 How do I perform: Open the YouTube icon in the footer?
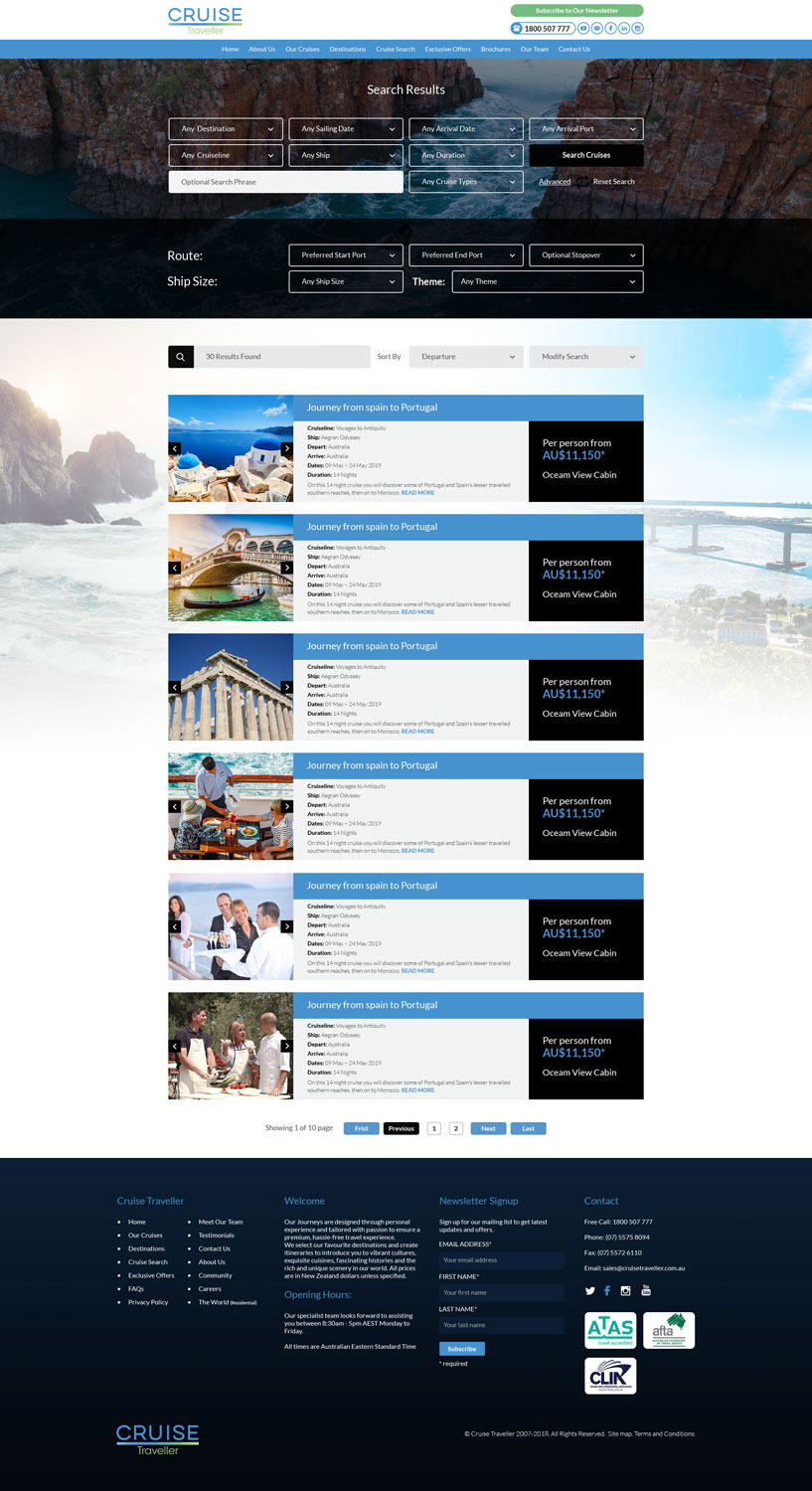646,1290
